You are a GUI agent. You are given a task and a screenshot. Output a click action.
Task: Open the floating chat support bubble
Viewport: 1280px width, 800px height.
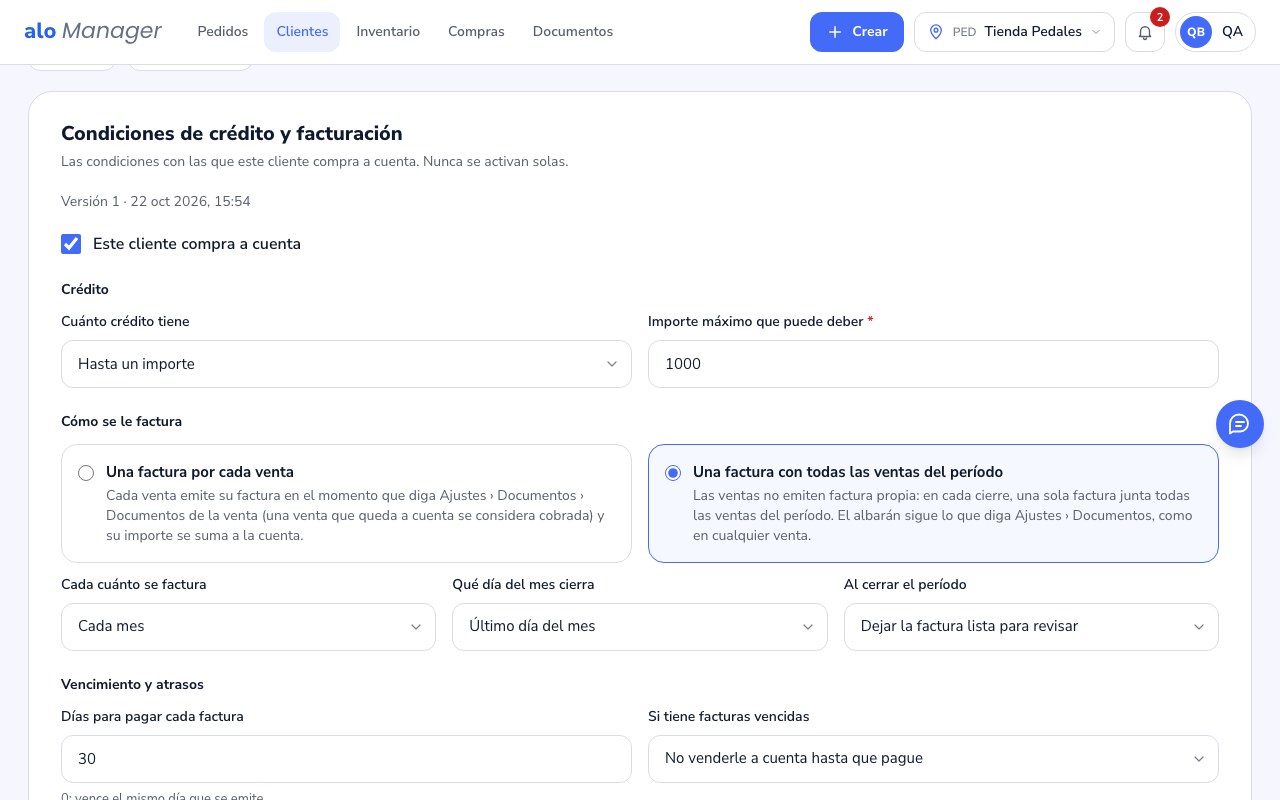tap(1240, 424)
